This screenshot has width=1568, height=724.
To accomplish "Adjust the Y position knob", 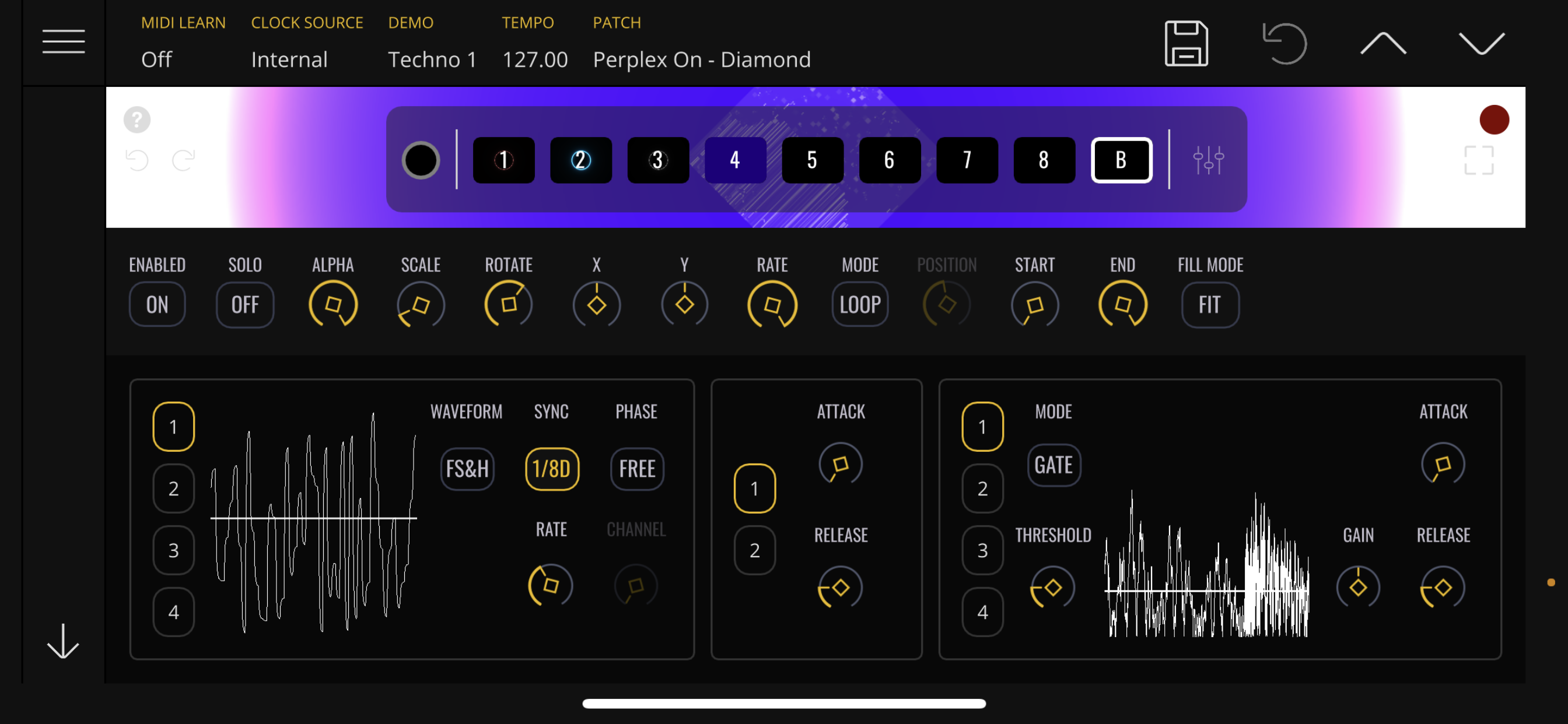I will tap(684, 304).
